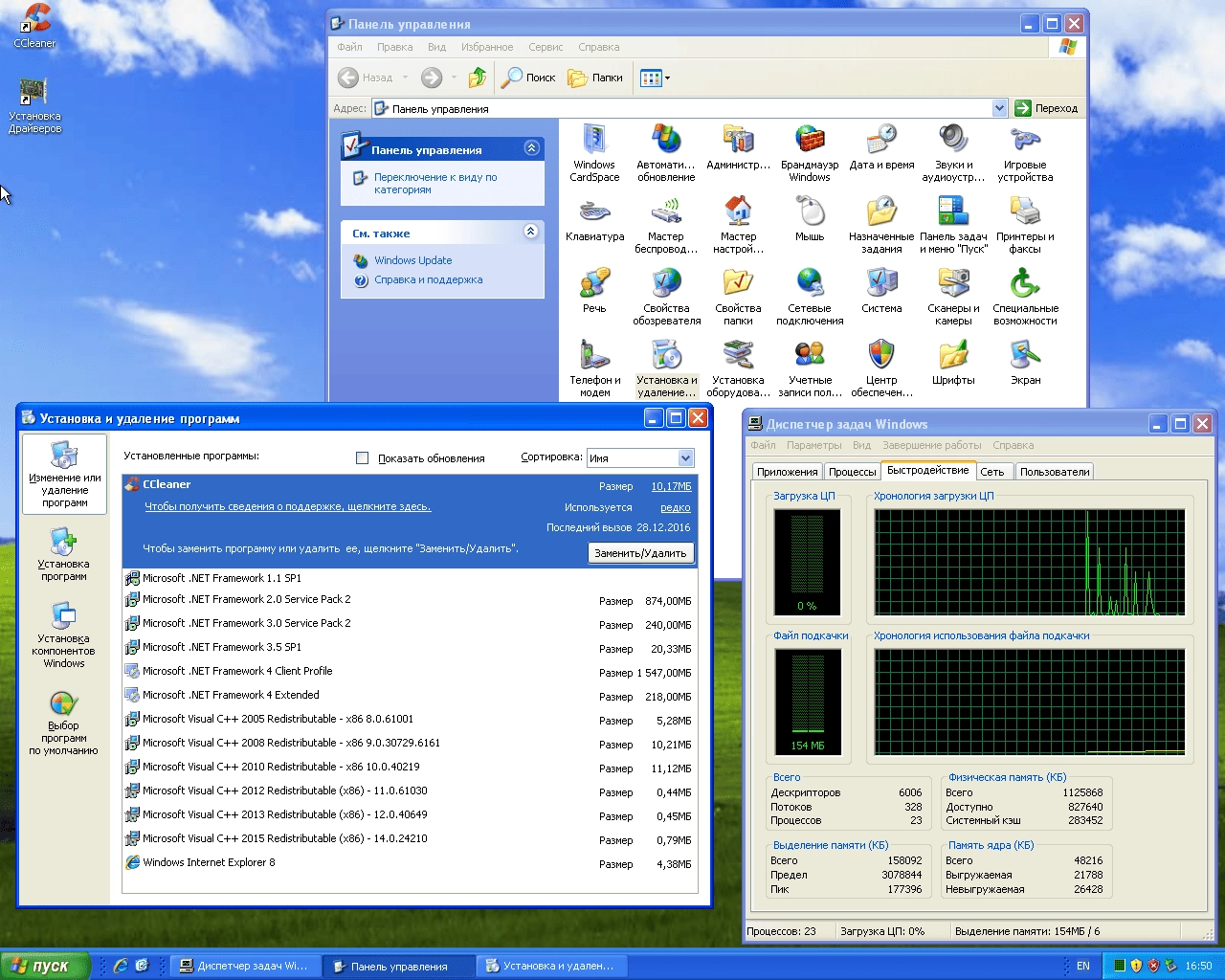Image resolution: width=1225 pixels, height=980 pixels.
Task: Select Microsoft Visual C++ 2015 Redistributable row
Action: tap(410, 839)
